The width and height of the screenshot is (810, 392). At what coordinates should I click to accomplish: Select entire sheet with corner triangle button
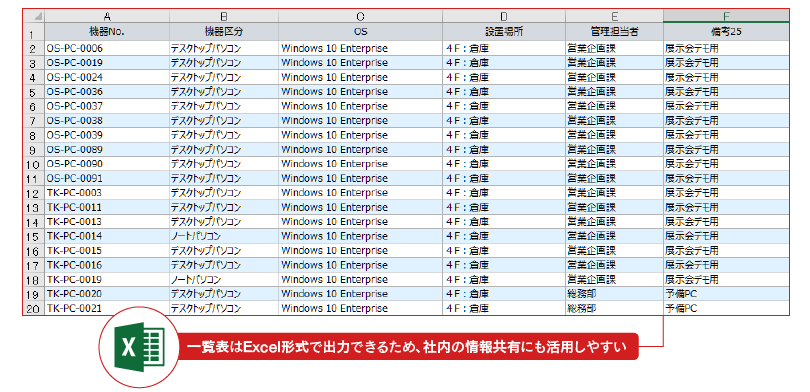click(34, 15)
